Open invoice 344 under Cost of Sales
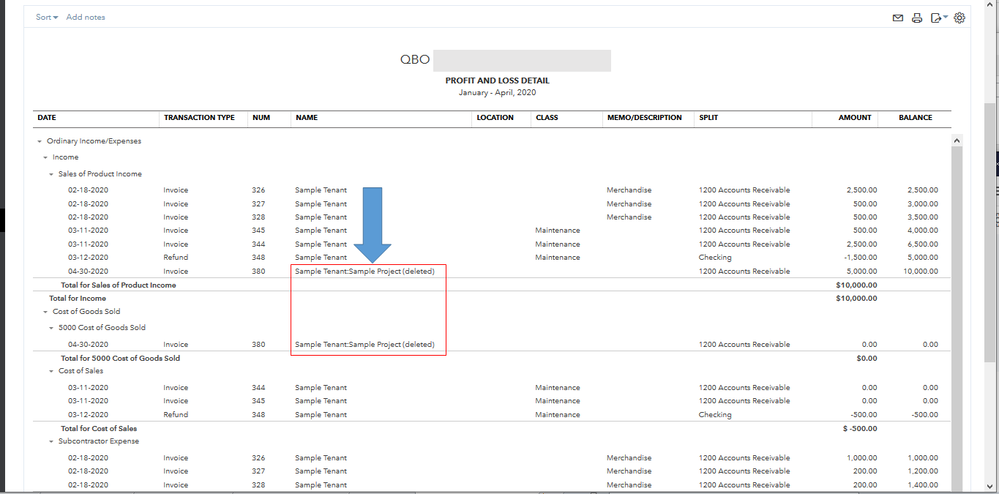999x494 pixels. point(258,388)
